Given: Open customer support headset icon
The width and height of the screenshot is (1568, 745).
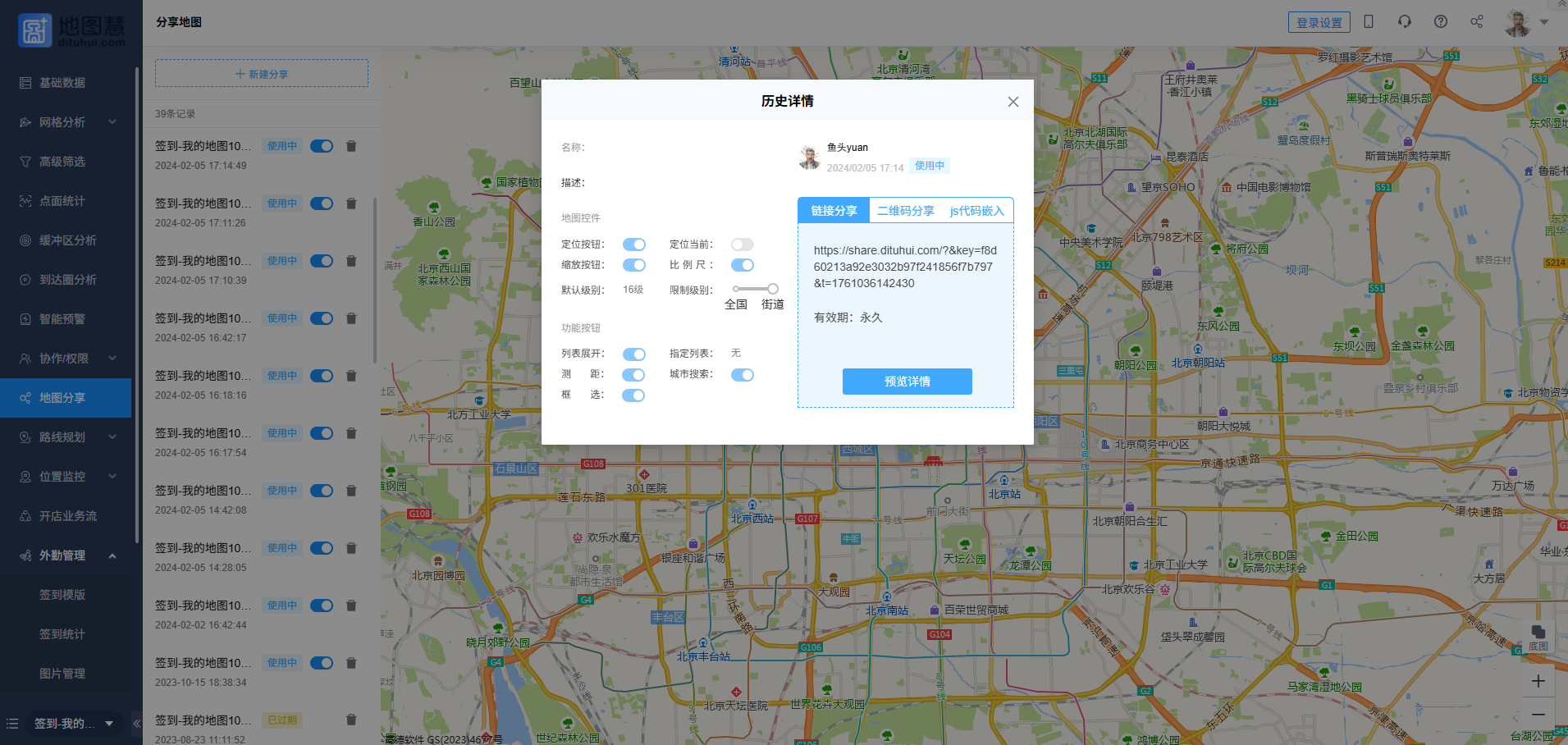Looking at the screenshot, I should 1405,22.
